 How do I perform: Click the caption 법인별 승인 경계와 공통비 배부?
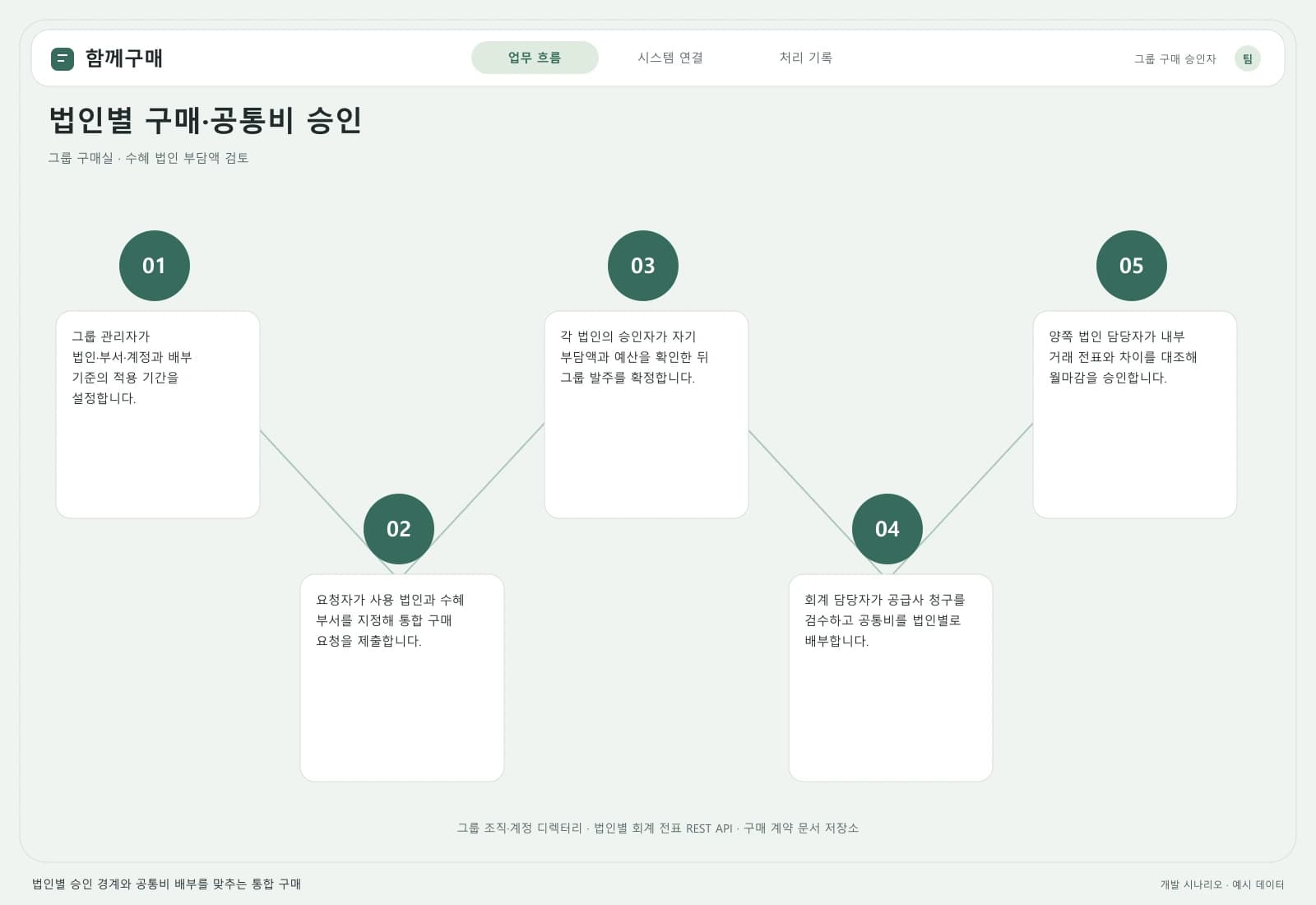coord(166,884)
